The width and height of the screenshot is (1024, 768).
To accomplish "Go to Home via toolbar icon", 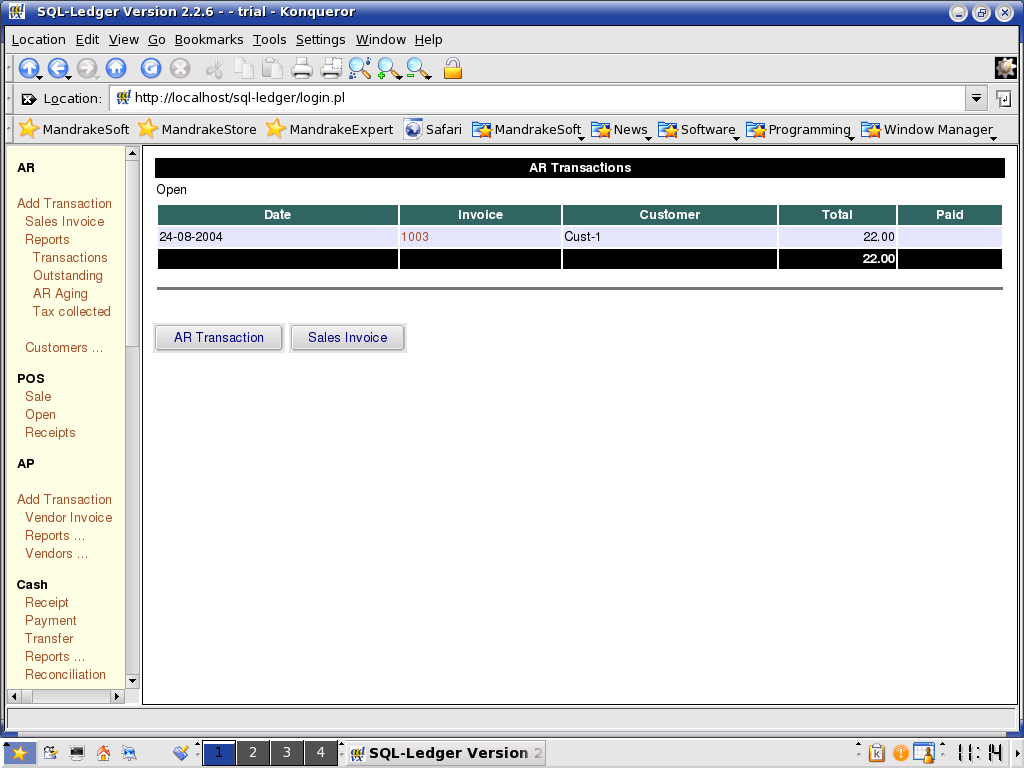I will 116,68.
